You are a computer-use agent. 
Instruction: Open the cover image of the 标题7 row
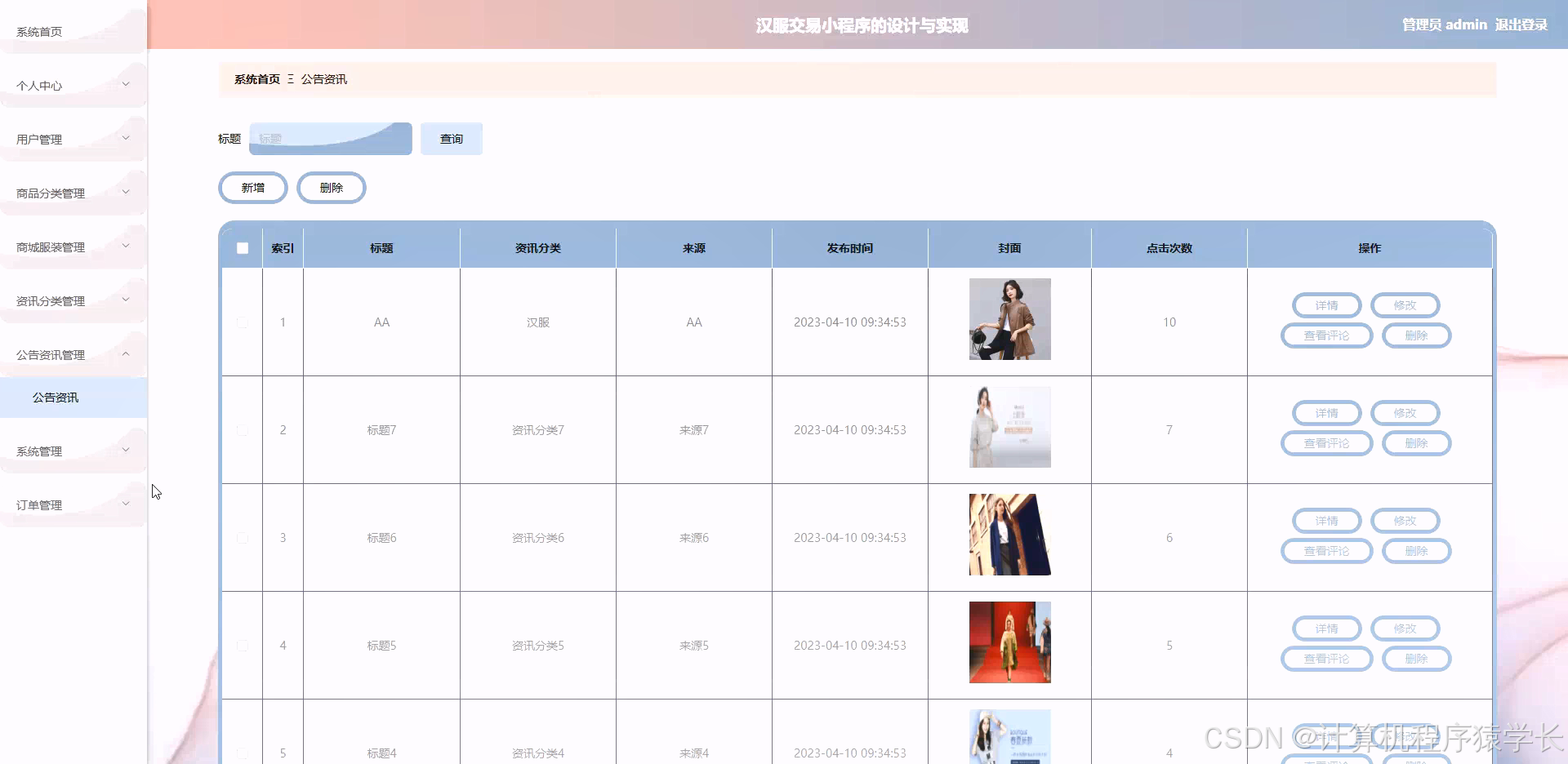pyautogui.click(x=1010, y=427)
